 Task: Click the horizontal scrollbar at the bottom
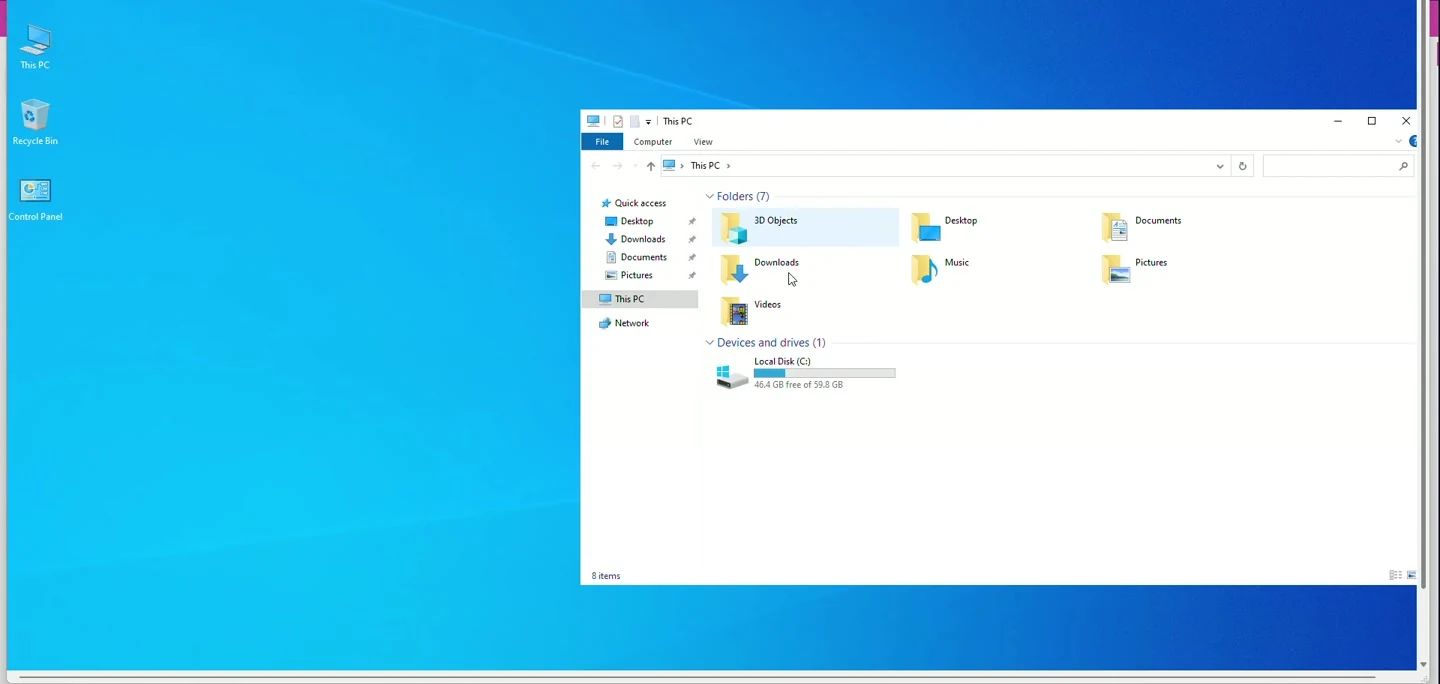697,677
